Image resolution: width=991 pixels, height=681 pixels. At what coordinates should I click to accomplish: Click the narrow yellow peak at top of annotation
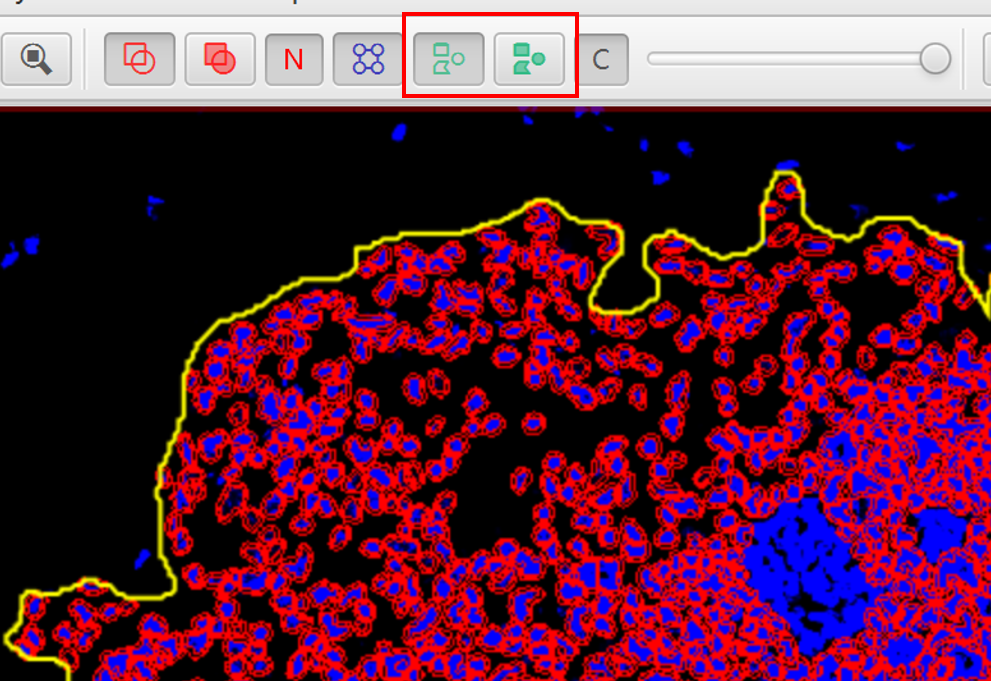point(786,178)
